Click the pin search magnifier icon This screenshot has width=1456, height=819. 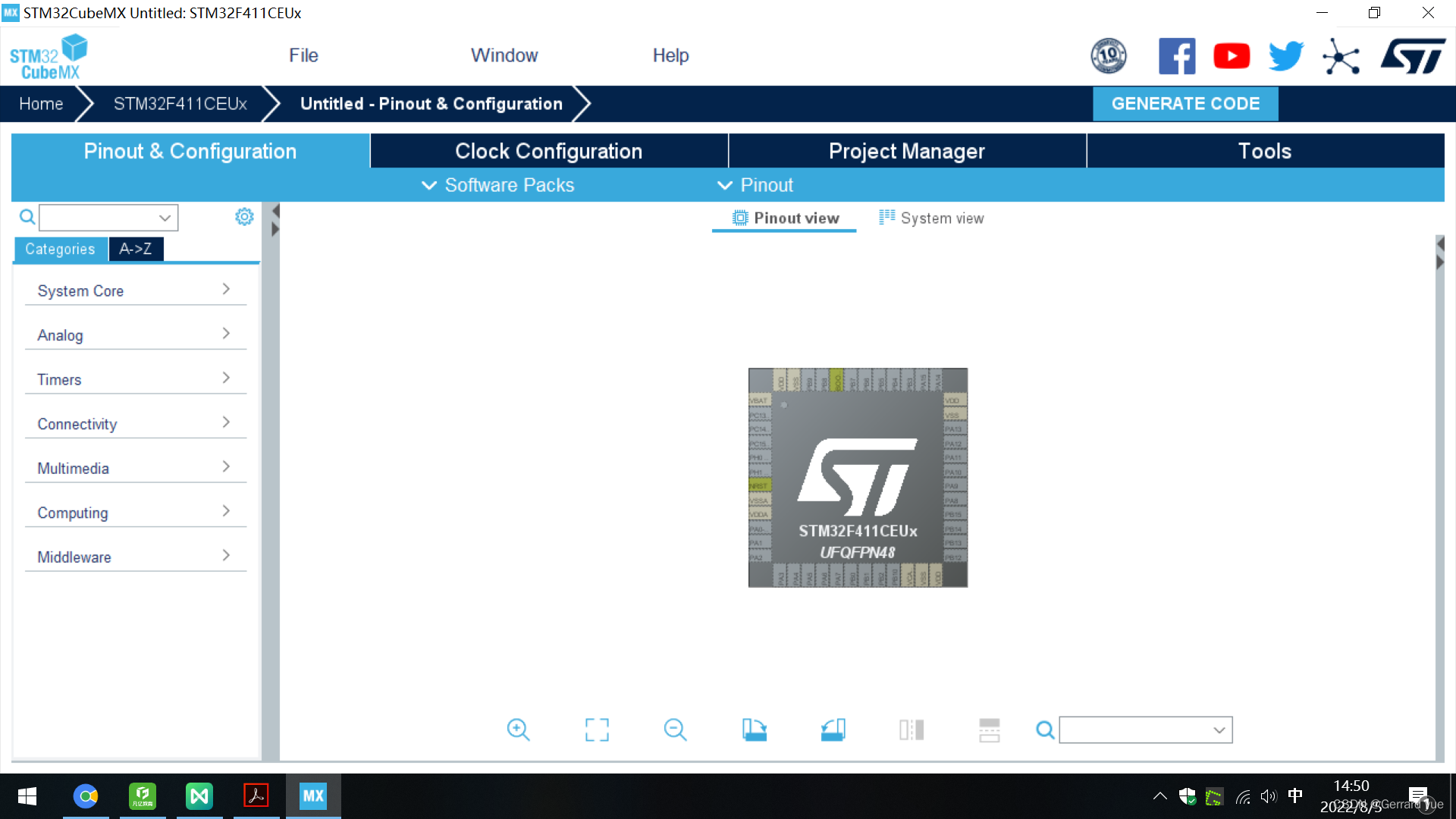coord(1045,730)
